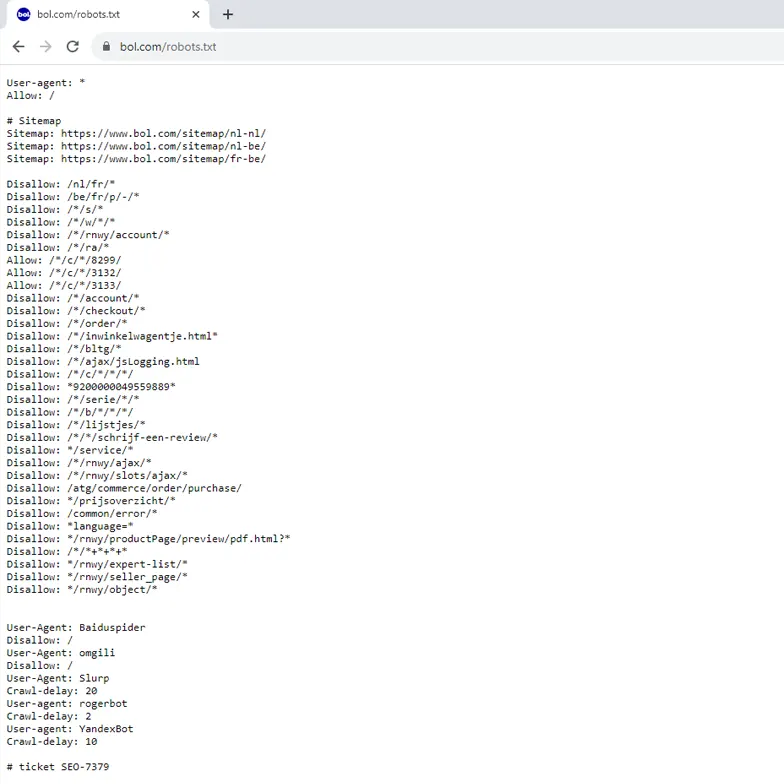Reload the robots.txt page
This screenshot has height=784, width=784.
[x=72, y=46]
